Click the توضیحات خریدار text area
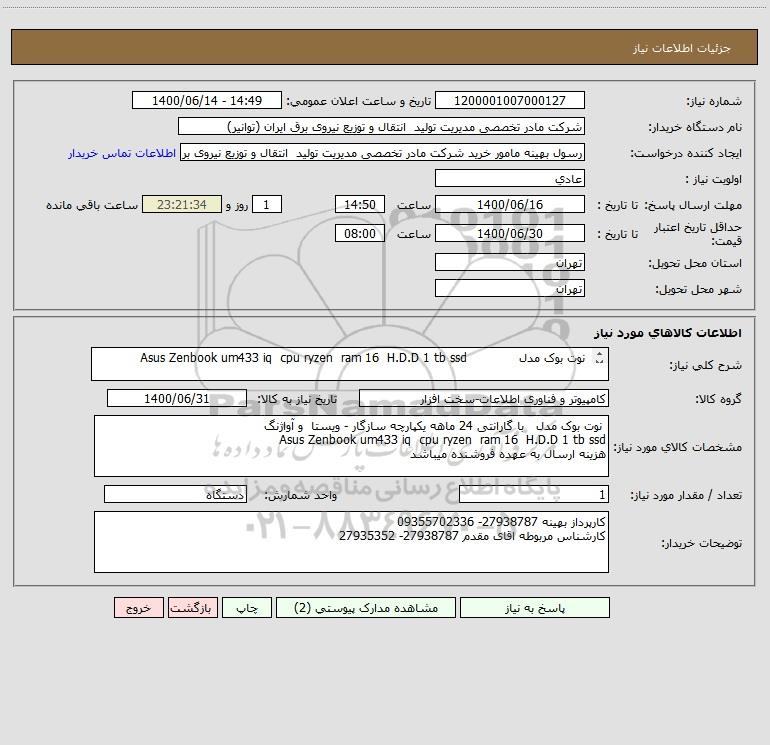The image size is (770, 745). click(x=351, y=542)
